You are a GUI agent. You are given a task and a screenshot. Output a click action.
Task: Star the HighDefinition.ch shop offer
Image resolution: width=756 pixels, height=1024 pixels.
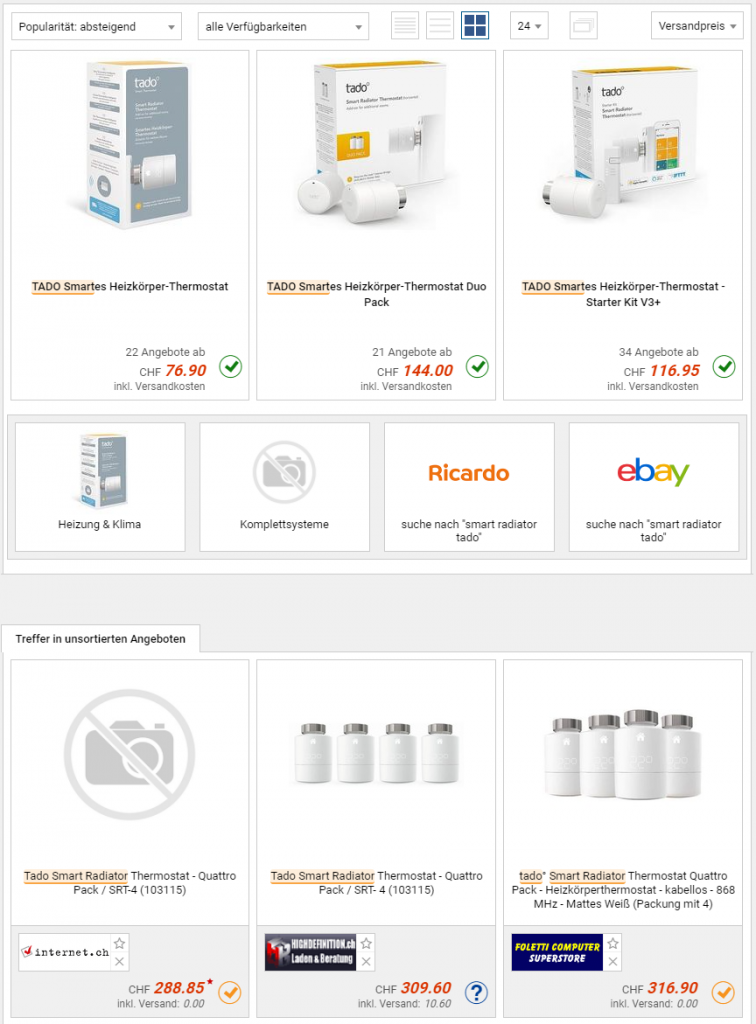click(366, 943)
